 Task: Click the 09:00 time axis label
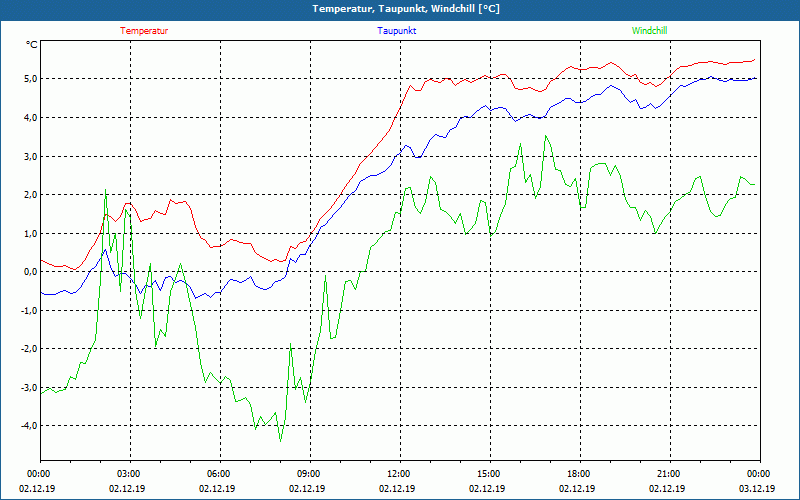point(310,474)
